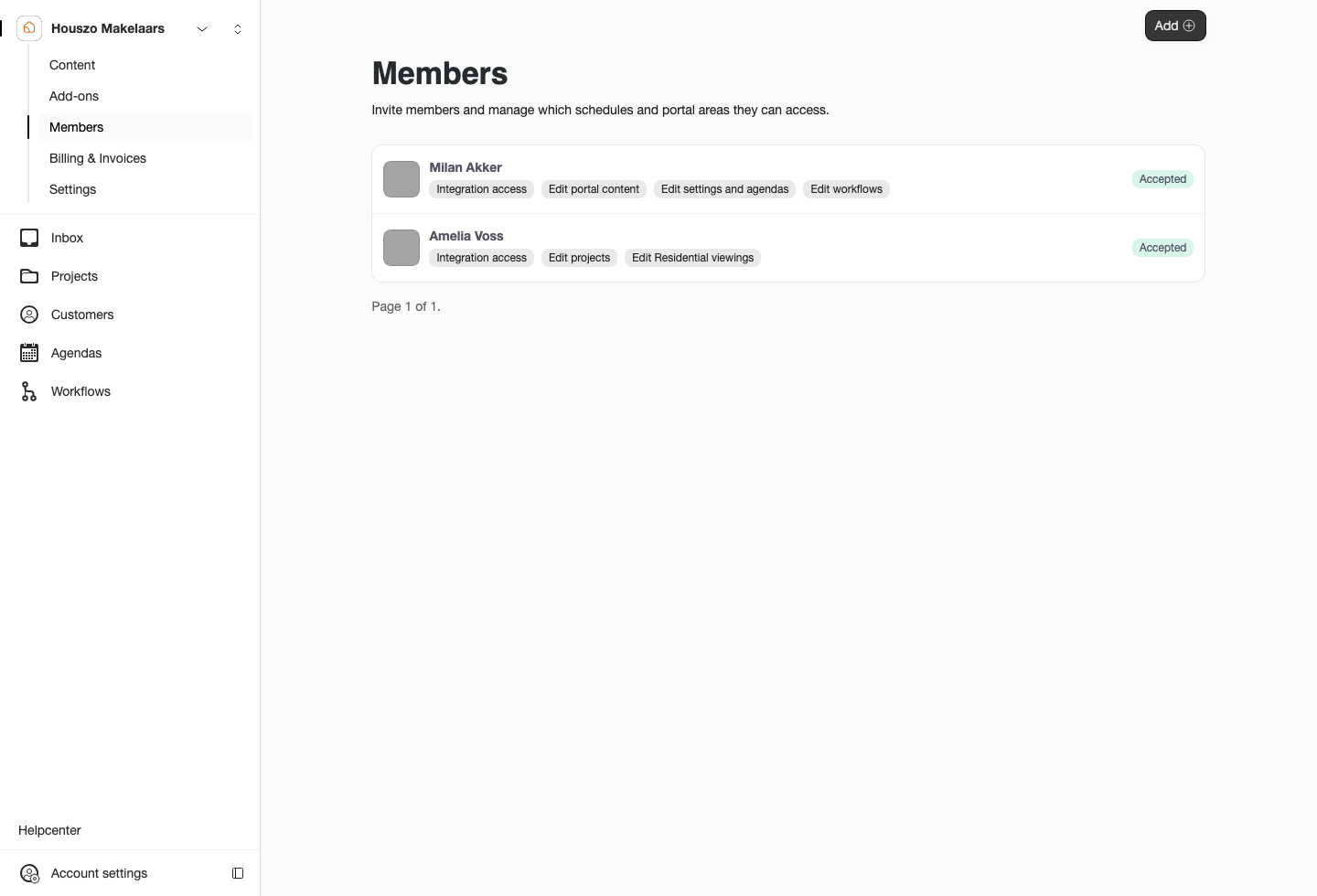Click the Account settings user-gear icon
Screen dimensions: 1317x896
[x=29, y=874]
